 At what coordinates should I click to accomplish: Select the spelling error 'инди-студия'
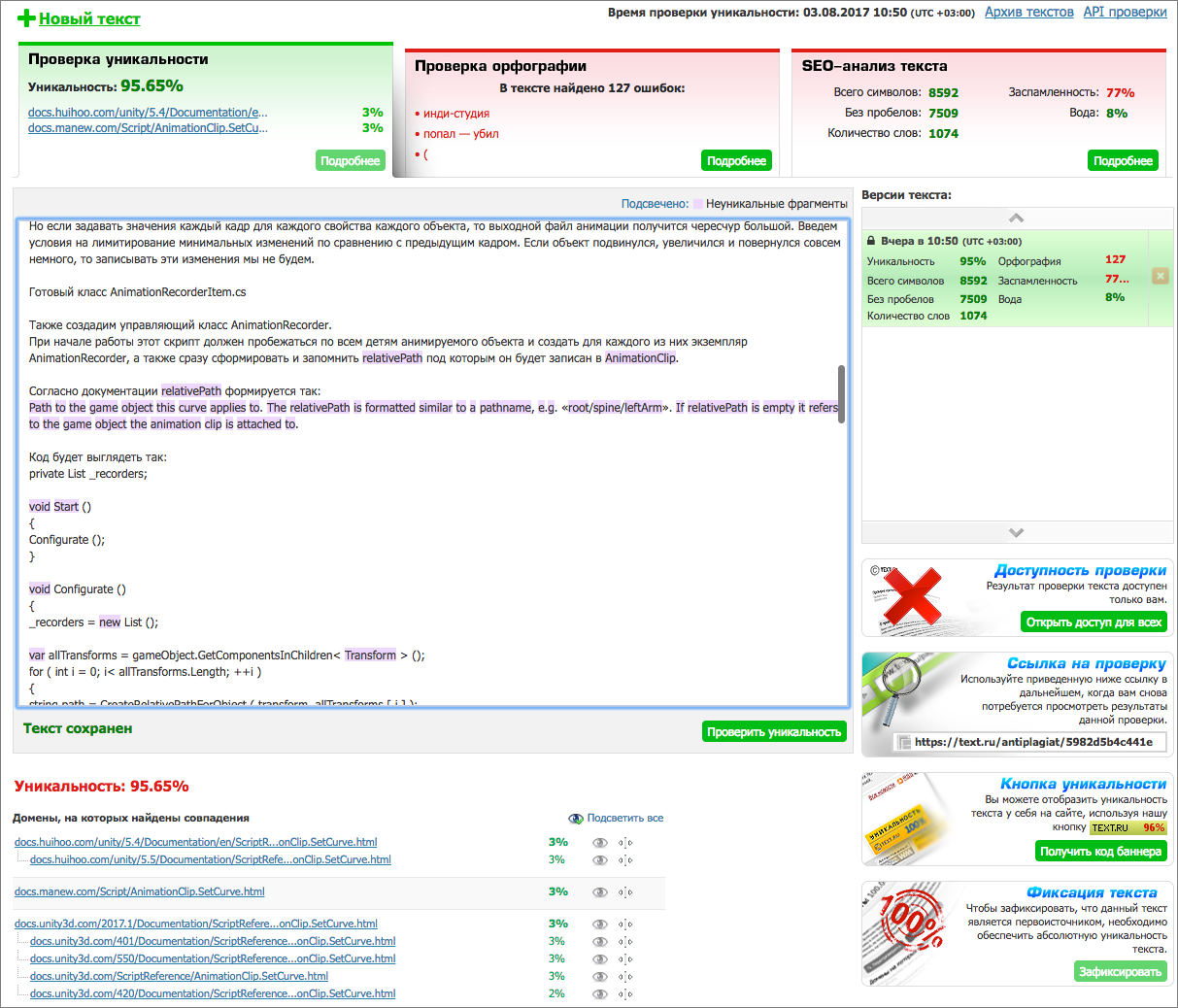point(456,114)
